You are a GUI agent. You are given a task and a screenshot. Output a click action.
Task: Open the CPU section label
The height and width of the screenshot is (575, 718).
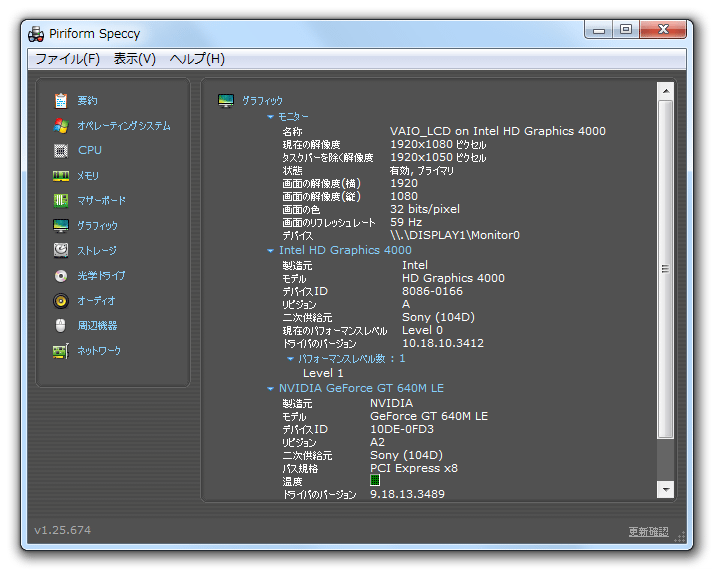click(90, 150)
